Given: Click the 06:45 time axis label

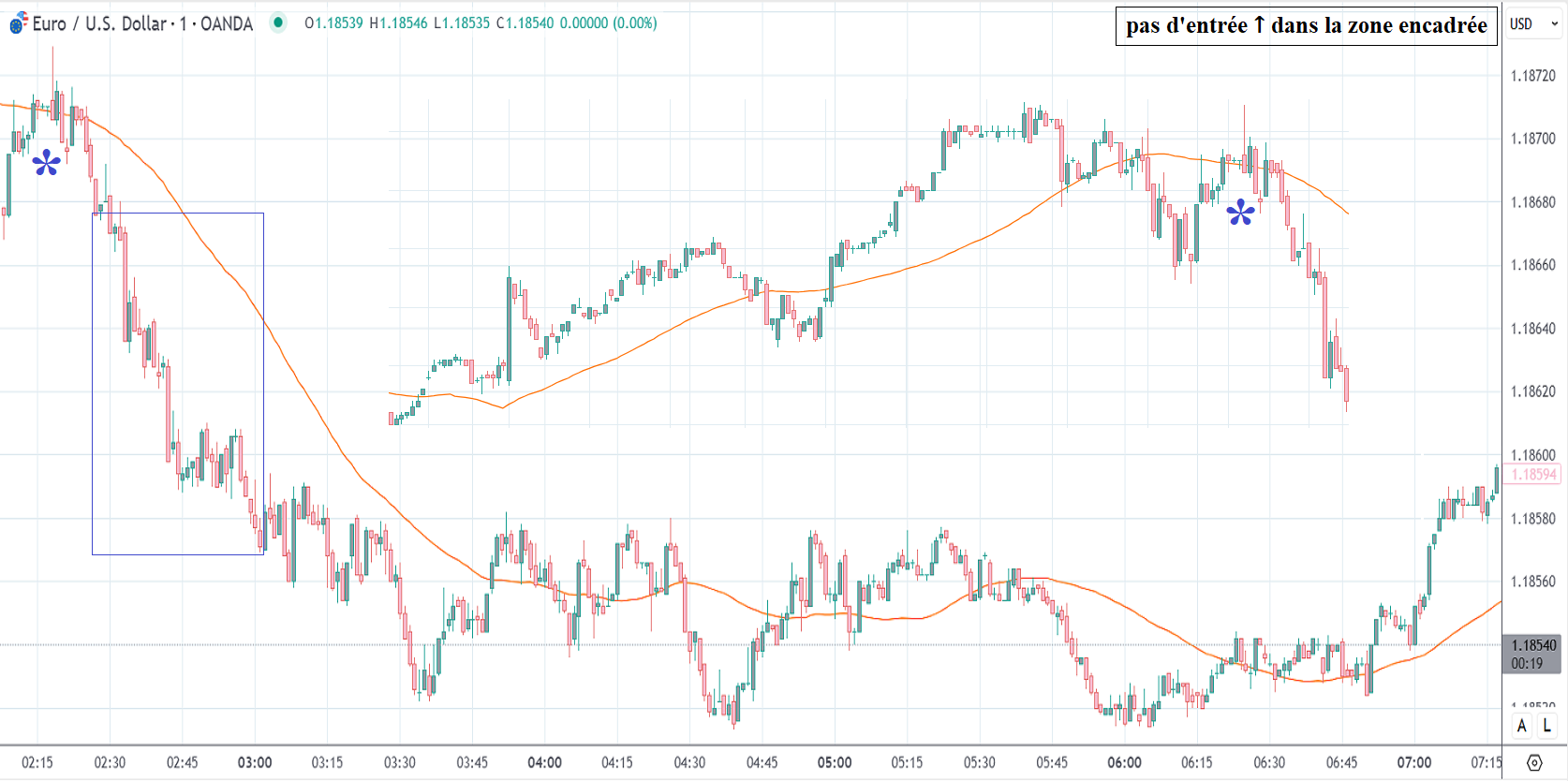Looking at the screenshot, I should [1342, 762].
